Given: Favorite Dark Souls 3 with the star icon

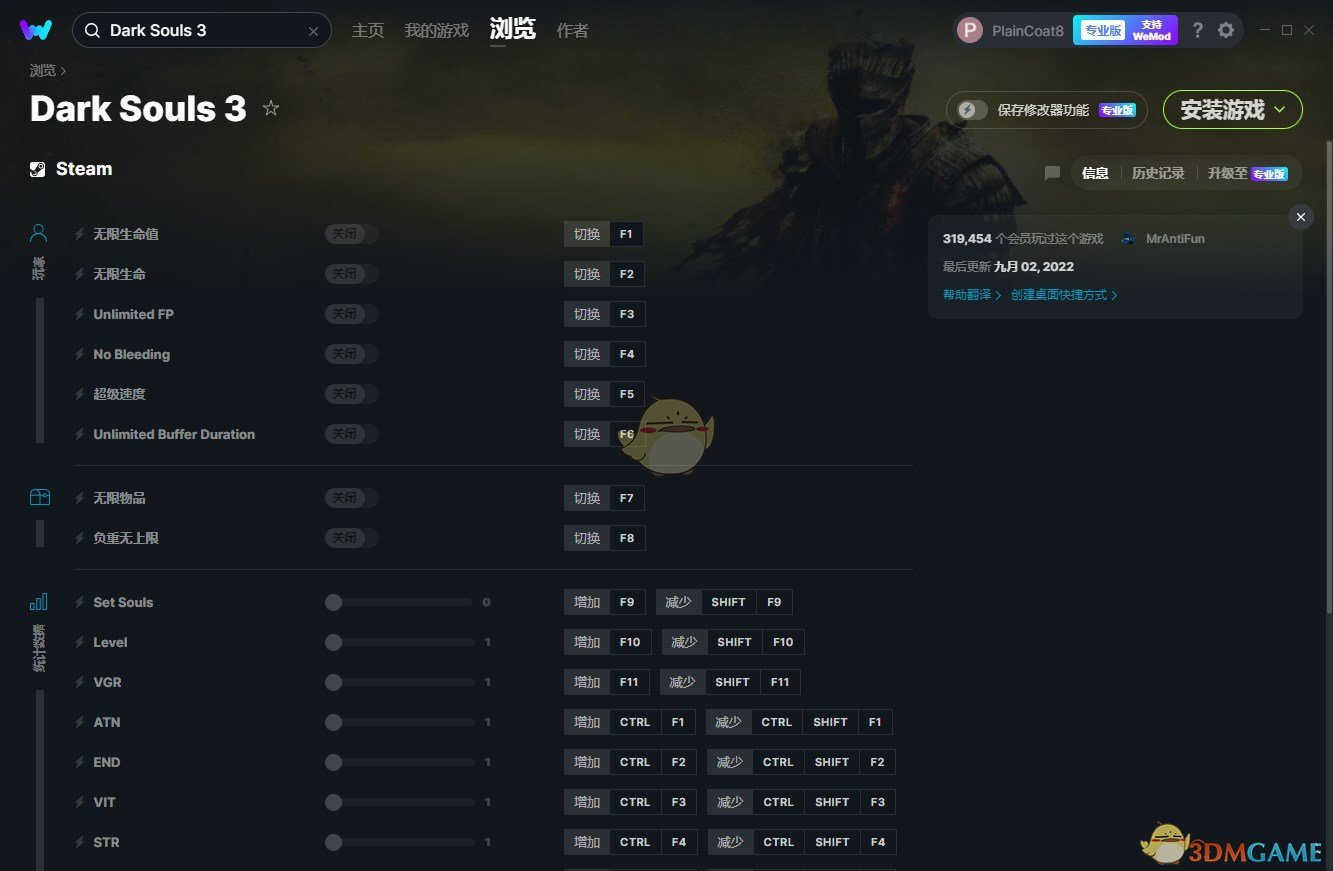Looking at the screenshot, I should click(x=270, y=108).
